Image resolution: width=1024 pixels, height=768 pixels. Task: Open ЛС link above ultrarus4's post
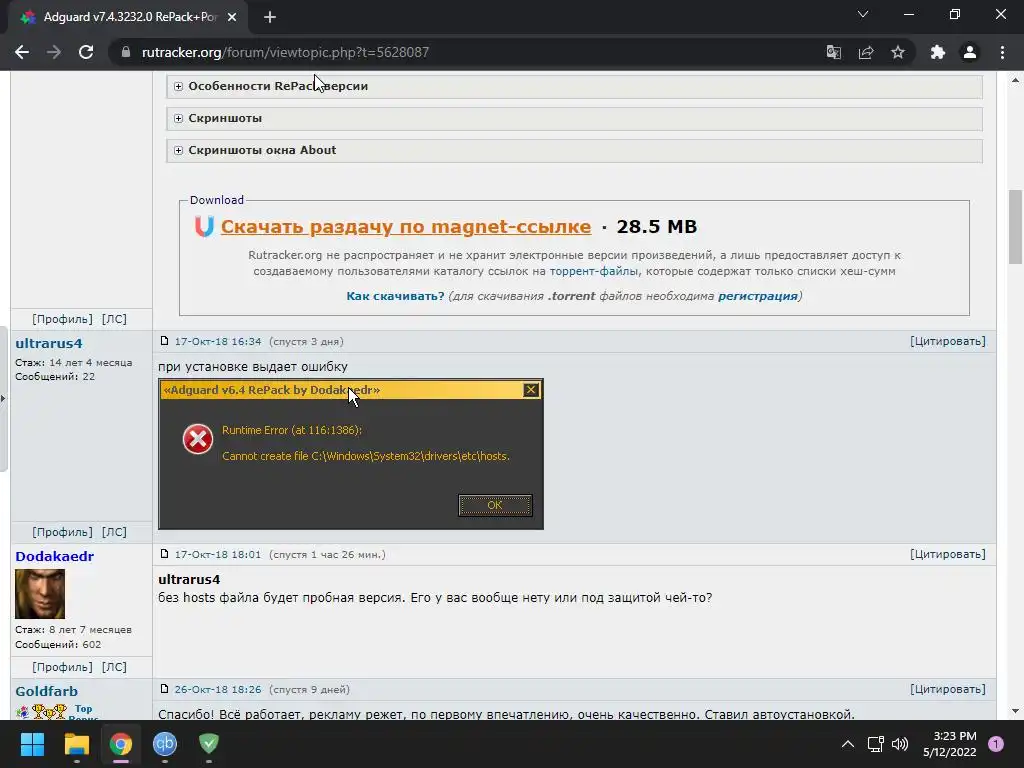point(114,319)
